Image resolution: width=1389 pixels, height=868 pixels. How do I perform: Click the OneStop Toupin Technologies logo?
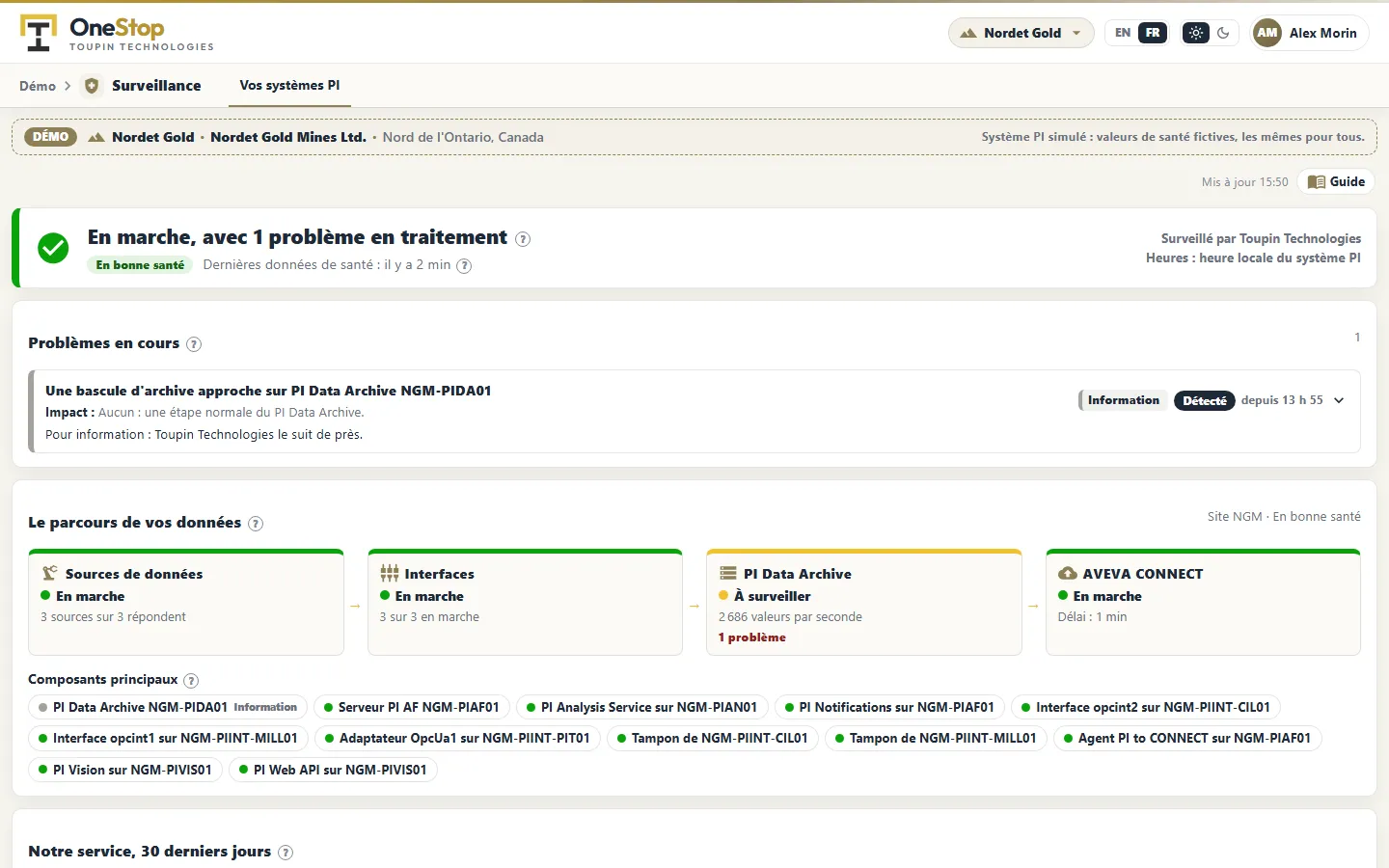[117, 33]
